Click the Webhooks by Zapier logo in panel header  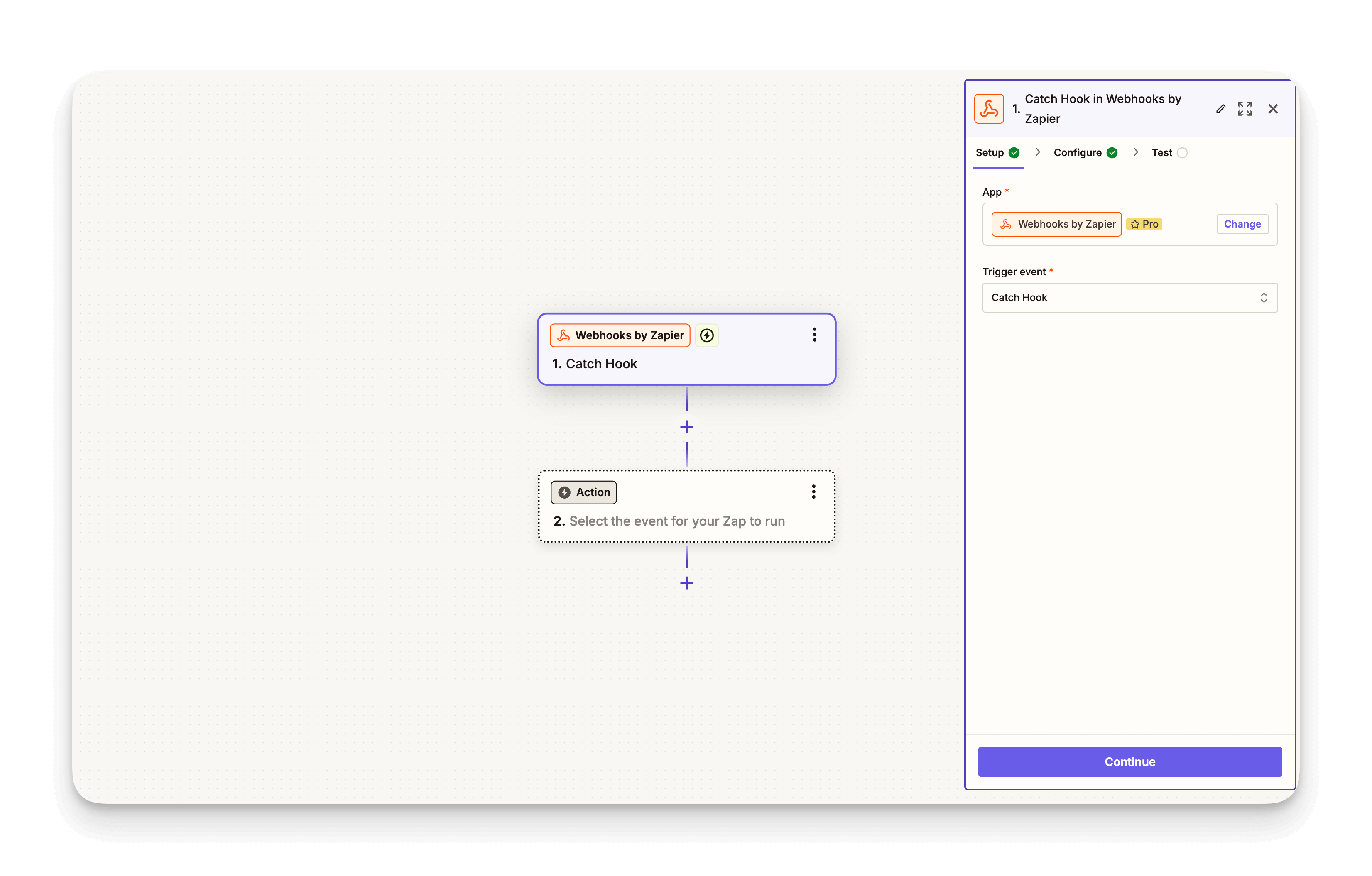[x=989, y=108]
